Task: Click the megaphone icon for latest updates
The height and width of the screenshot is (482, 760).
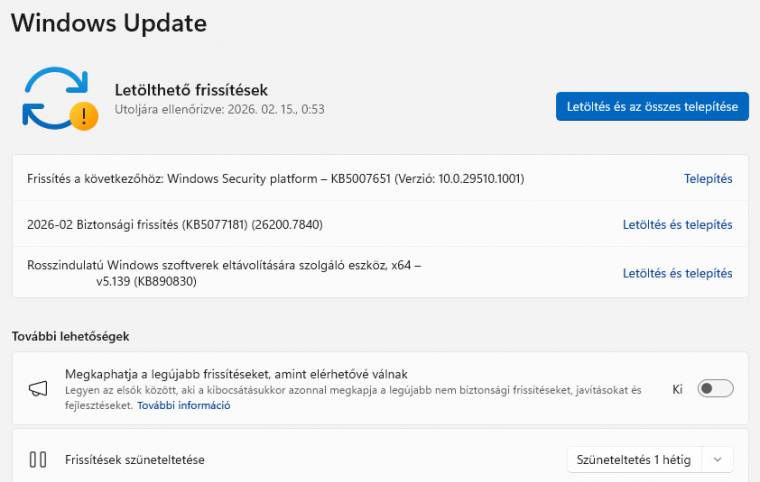Action: coord(38,388)
